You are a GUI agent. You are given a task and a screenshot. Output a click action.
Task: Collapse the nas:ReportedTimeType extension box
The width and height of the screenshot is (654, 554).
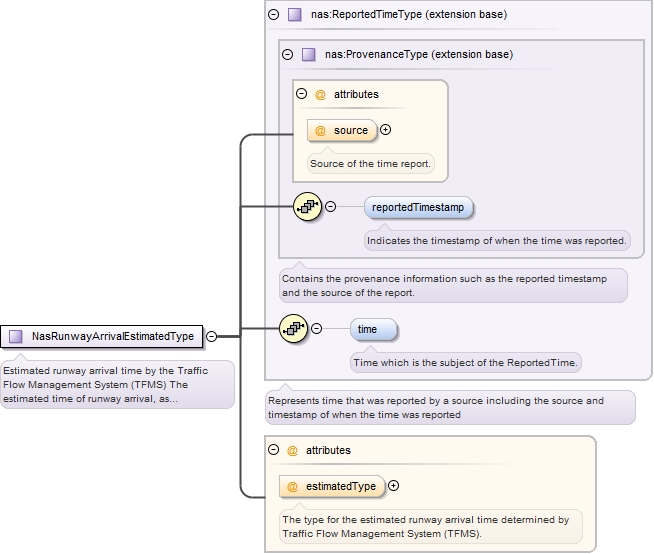click(274, 15)
